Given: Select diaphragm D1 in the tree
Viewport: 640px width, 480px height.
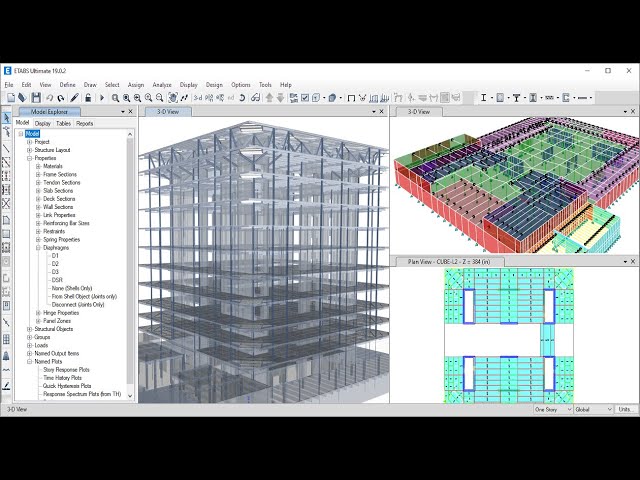Looking at the screenshot, I should point(55,256).
